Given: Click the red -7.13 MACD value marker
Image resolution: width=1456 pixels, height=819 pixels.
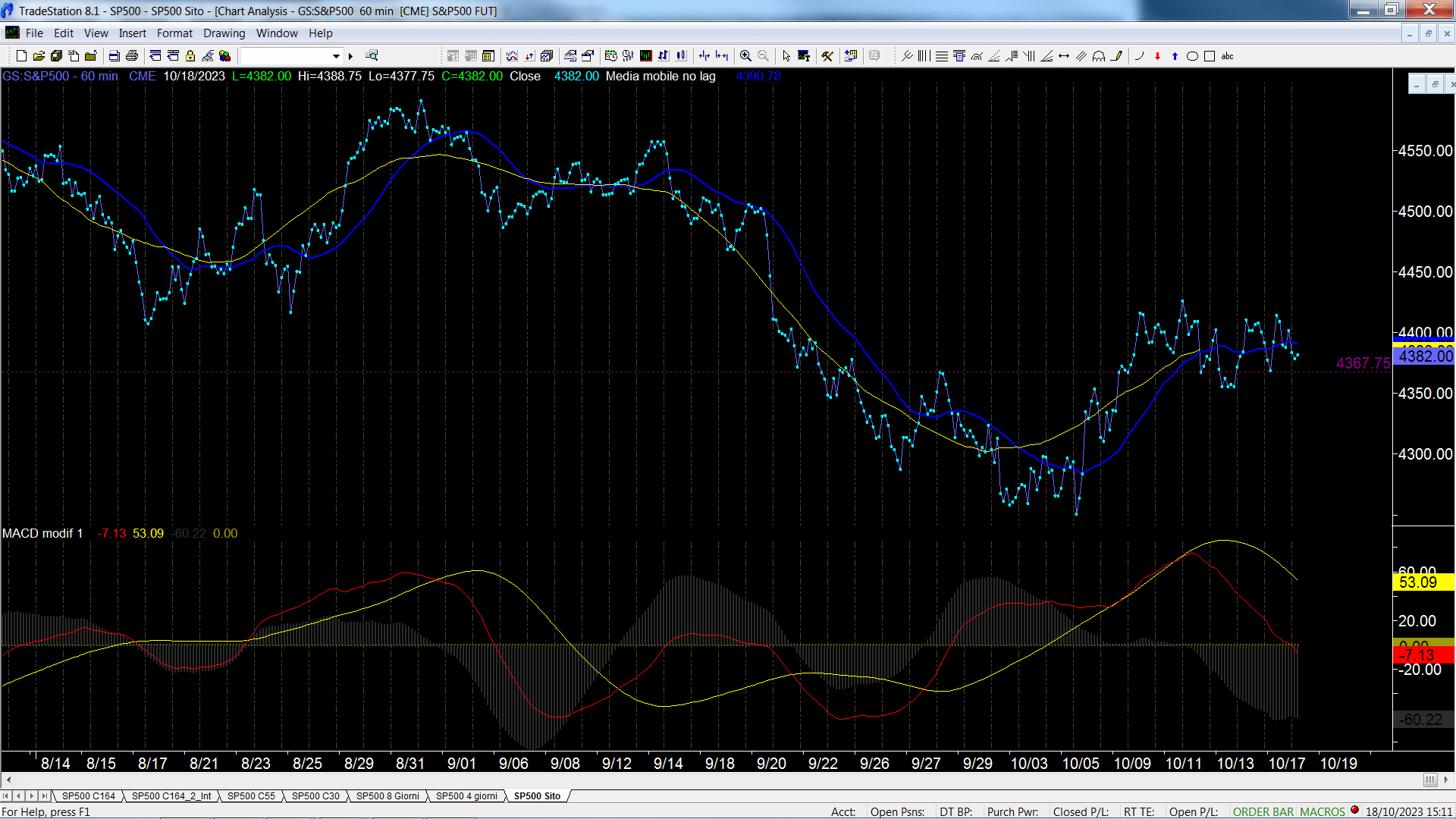Looking at the screenshot, I should tap(1423, 654).
